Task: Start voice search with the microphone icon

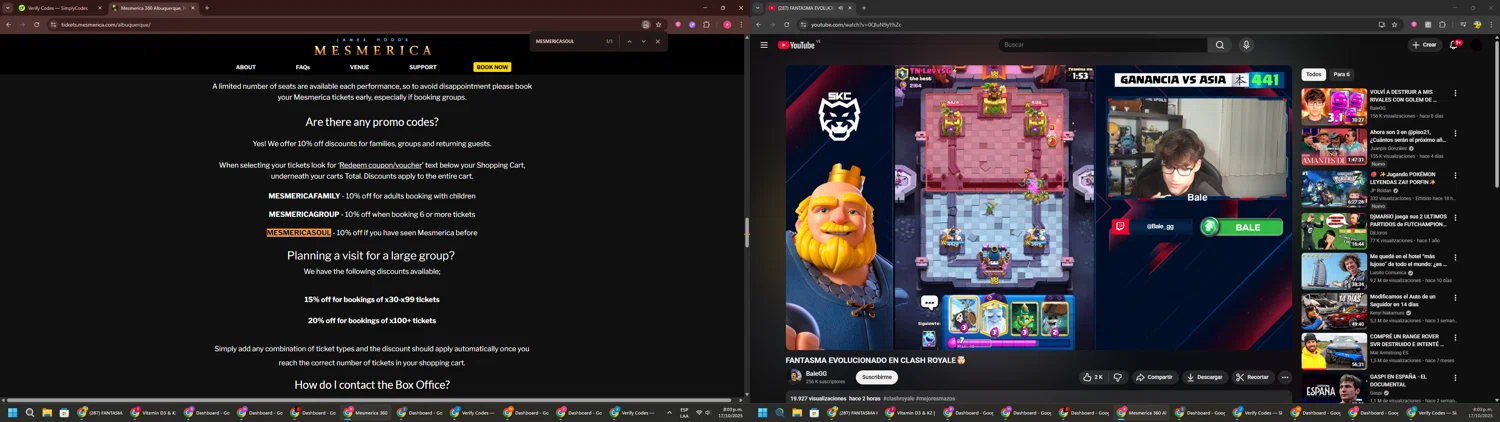Action: tap(1246, 45)
